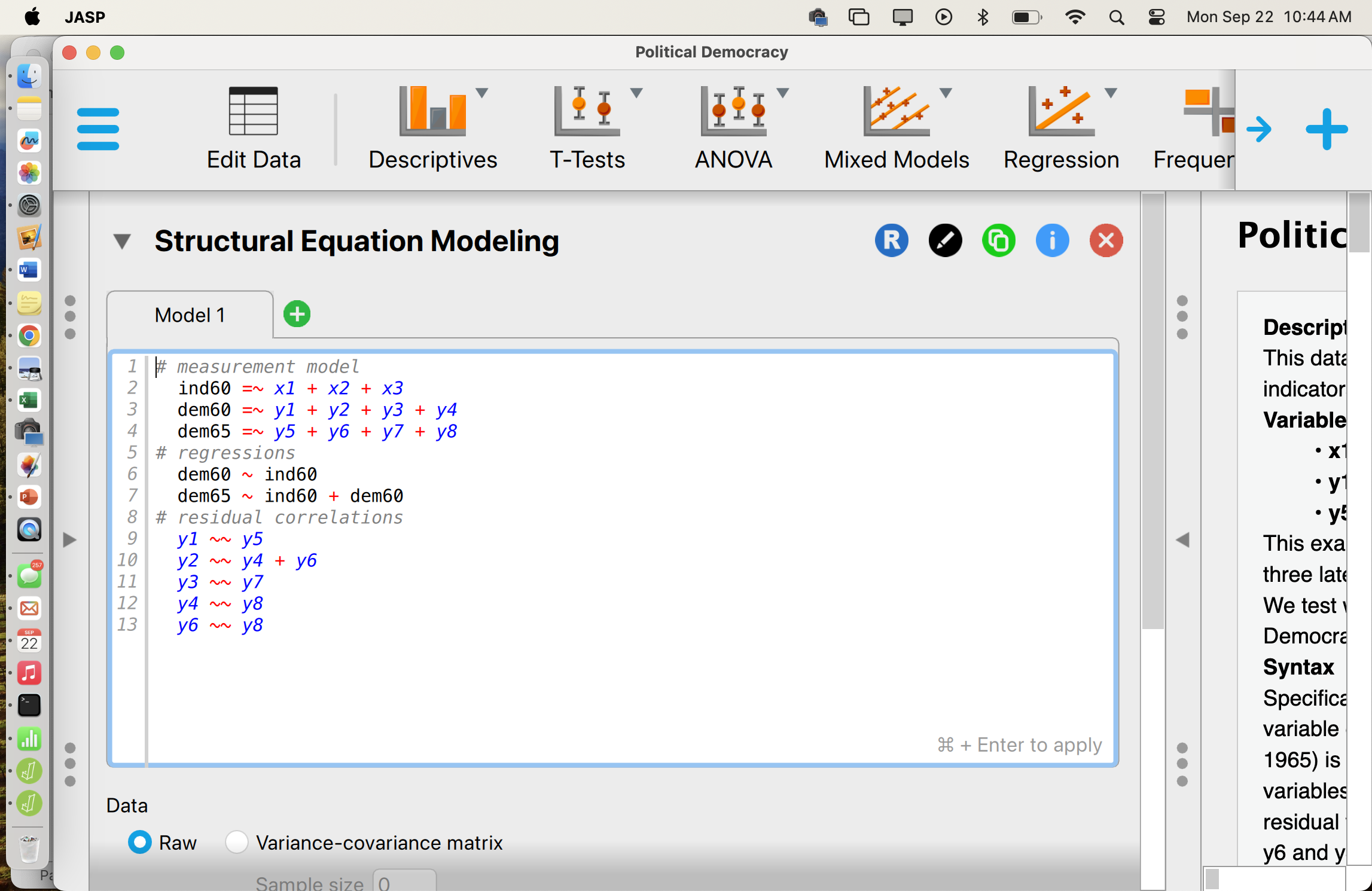Image resolution: width=1372 pixels, height=891 pixels.
Task: Click the blue arrow to show more modules
Action: pos(1259,129)
